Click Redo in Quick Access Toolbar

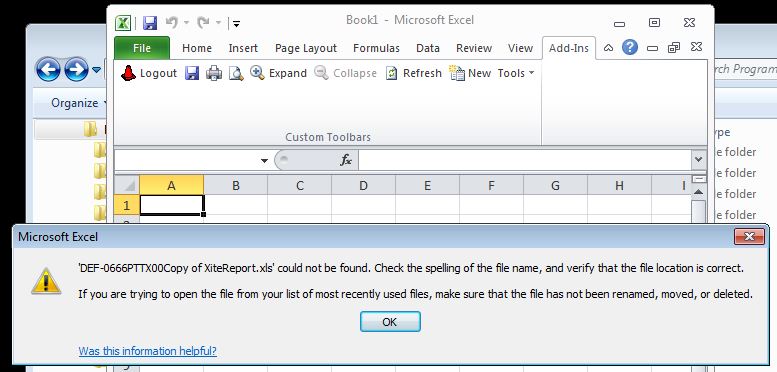click(203, 22)
